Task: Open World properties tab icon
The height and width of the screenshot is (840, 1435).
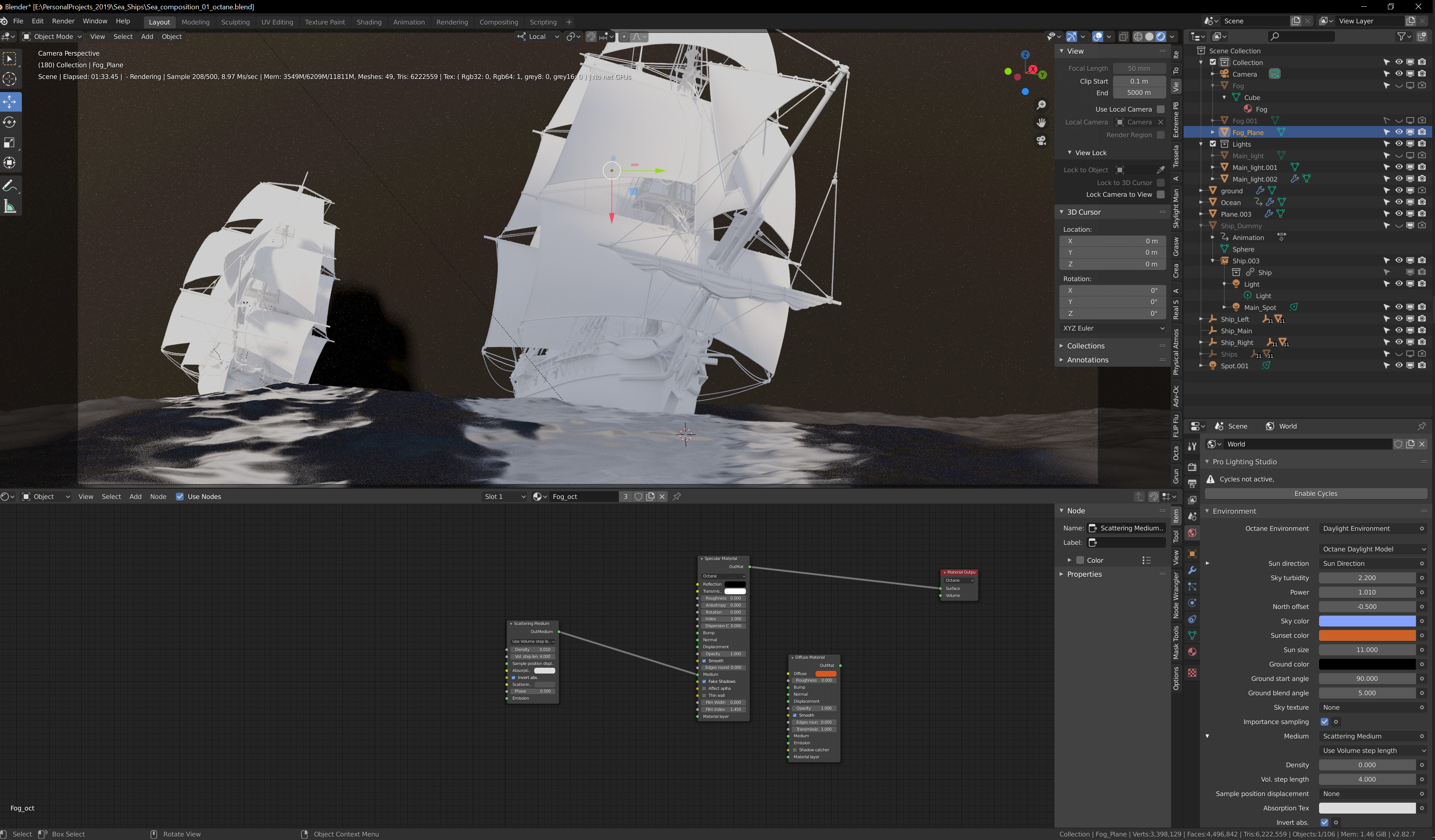Action: pos(1192,533)
